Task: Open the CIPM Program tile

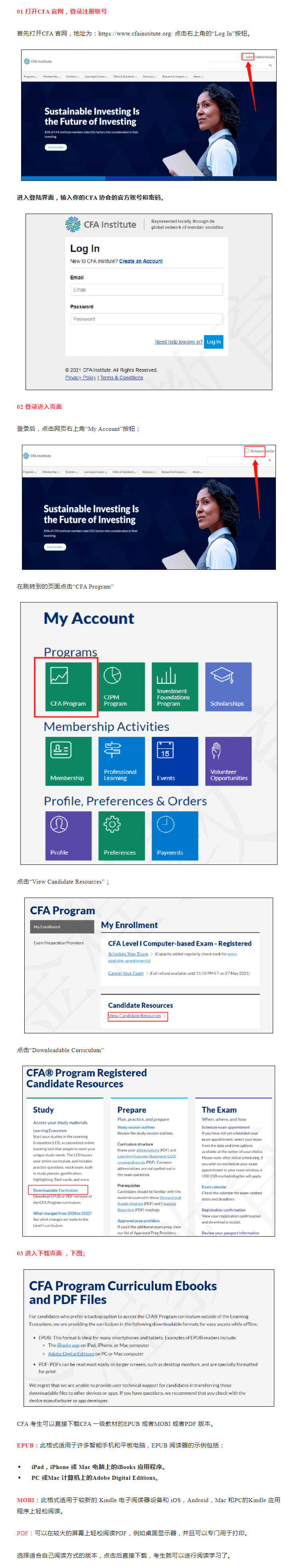Action: click(122, 686)
